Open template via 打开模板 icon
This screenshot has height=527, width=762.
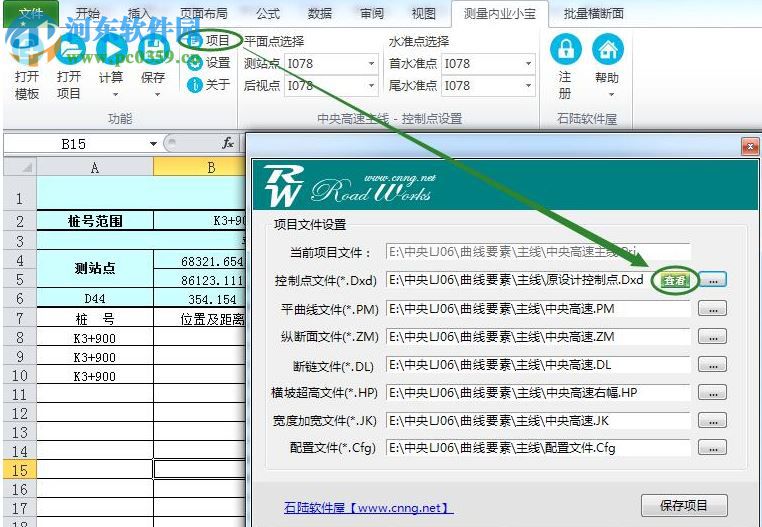[x=26, y=49]
